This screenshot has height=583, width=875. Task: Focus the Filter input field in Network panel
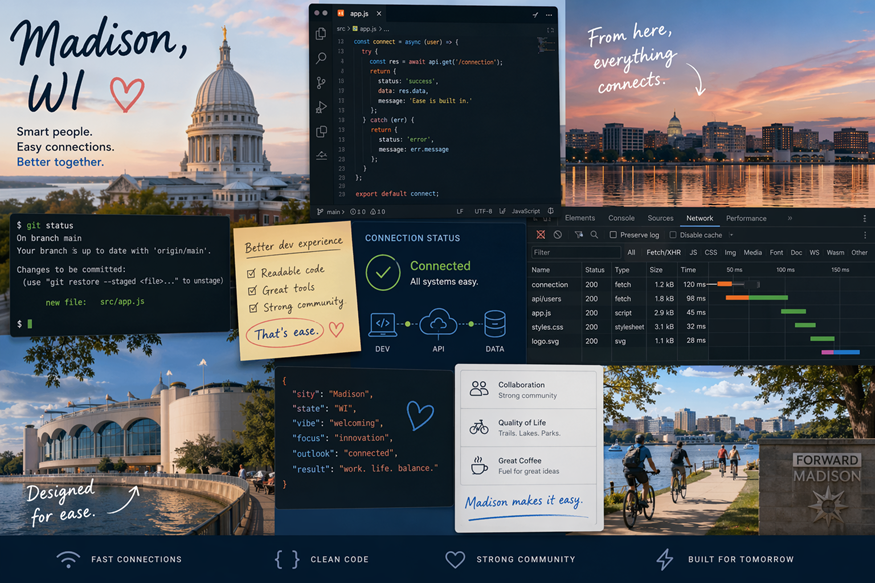[x=575, y=252]
